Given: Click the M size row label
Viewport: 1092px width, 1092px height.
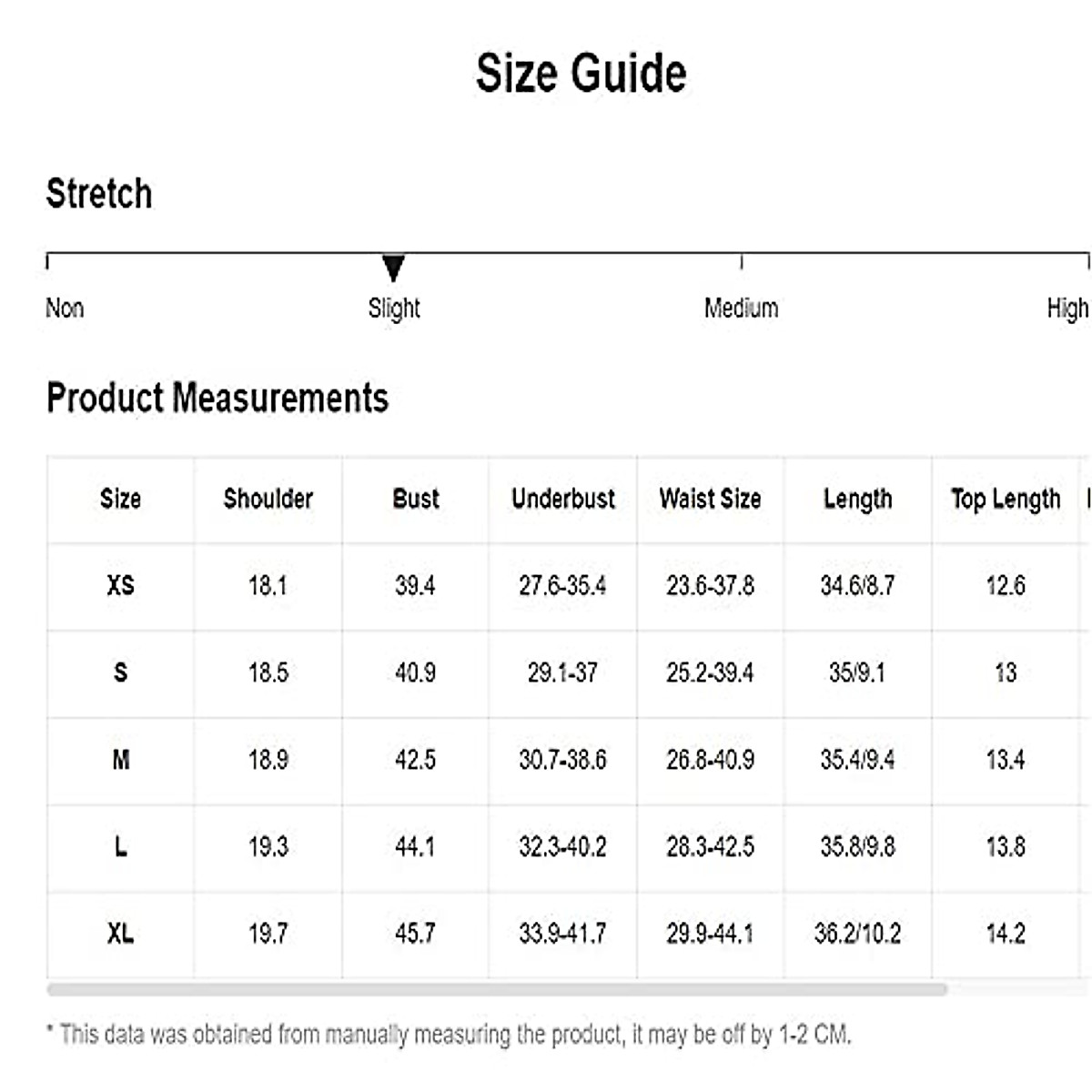Looking at the screenshot, I should click(120, 760).
